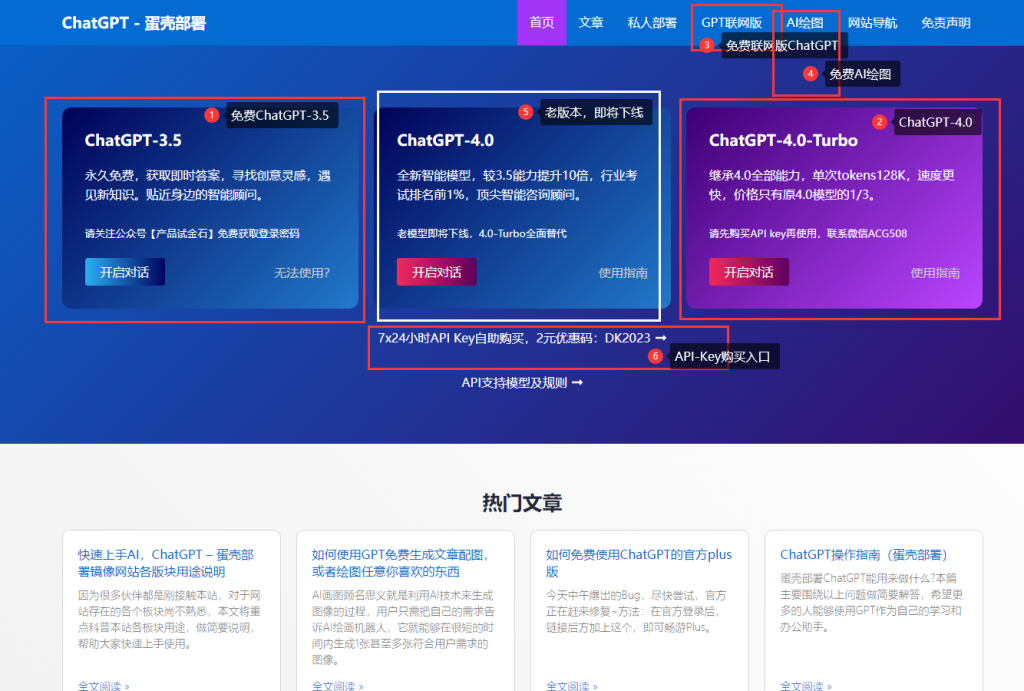Open 网站导航 menu item
The height and width of the screenshot is (691, 1024).
[872, 23]
